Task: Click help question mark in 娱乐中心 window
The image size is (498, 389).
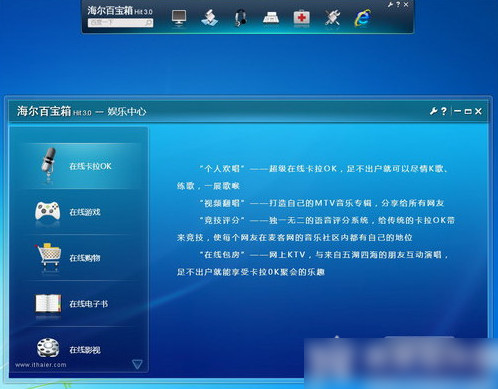Action: (444, 111)
